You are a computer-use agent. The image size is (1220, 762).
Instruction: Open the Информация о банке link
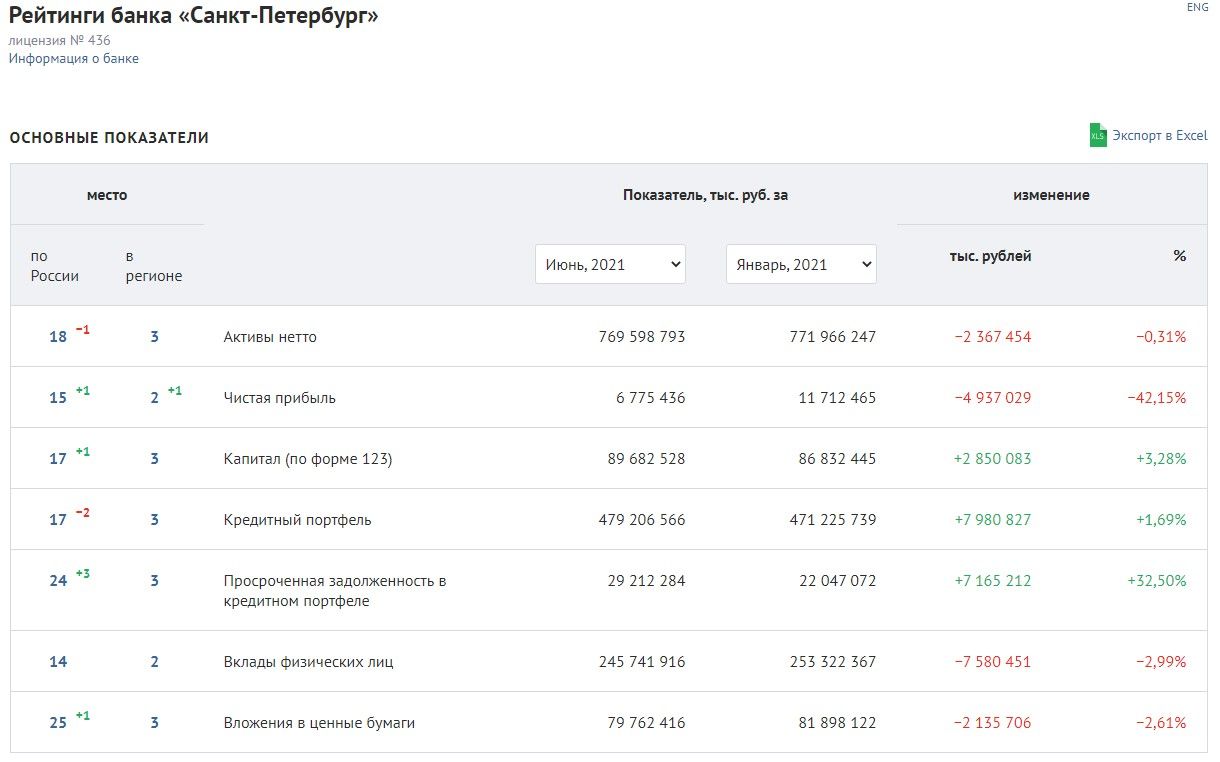click(74, 59)
